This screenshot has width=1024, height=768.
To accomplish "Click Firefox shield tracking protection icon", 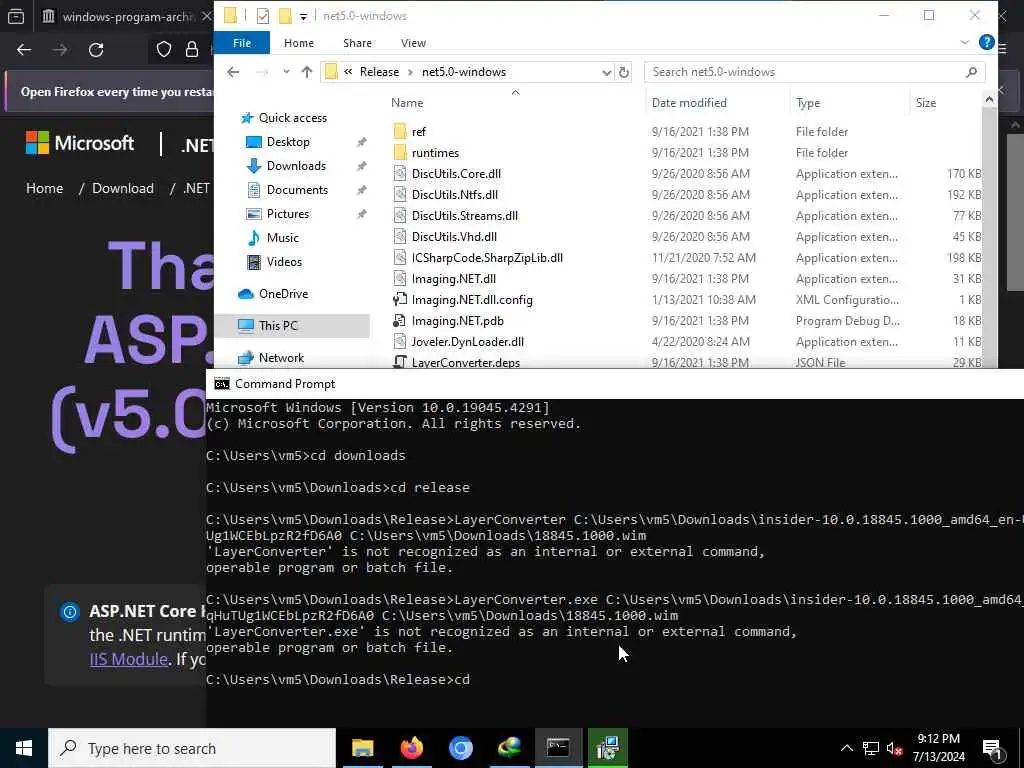I will point(163,50).
